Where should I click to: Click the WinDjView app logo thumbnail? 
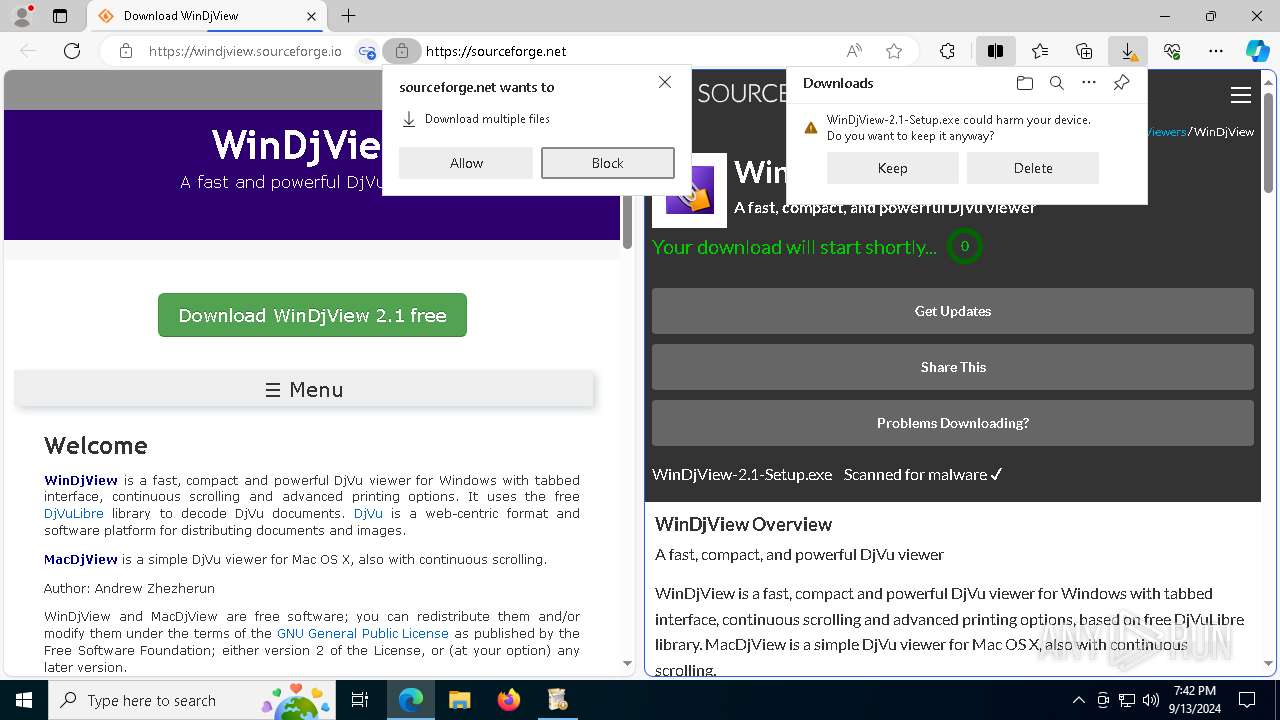click(x=689, y=190)
